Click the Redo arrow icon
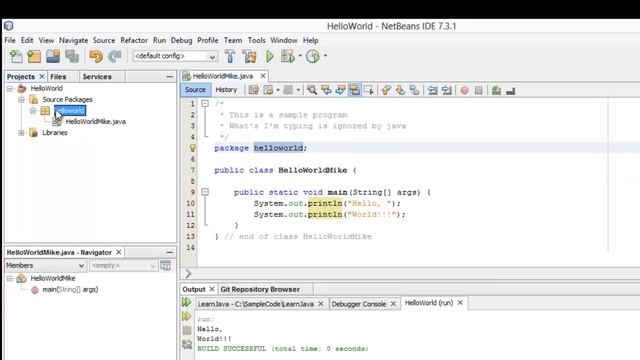This screenshot has width=640, height=360. coord(115,56)
